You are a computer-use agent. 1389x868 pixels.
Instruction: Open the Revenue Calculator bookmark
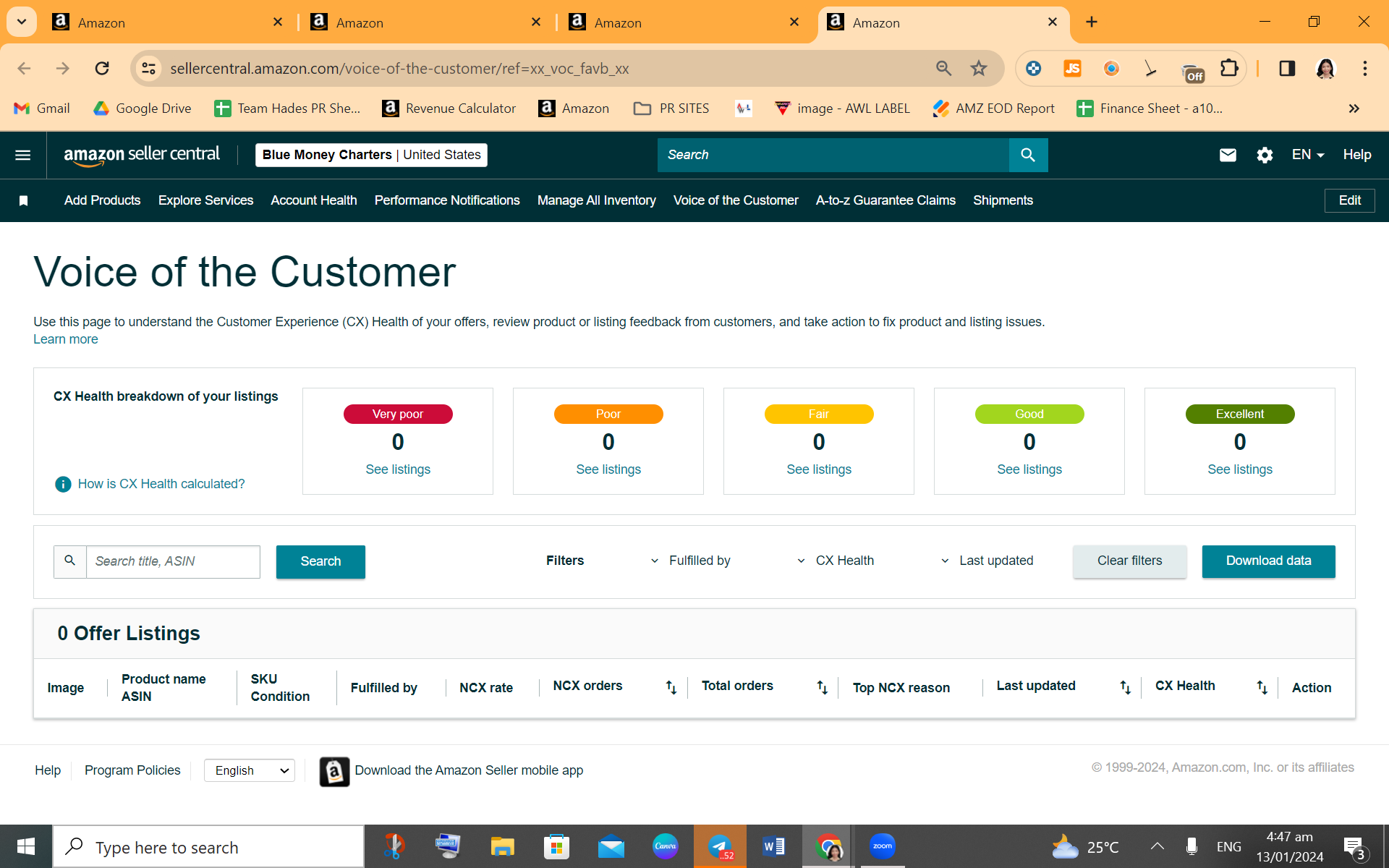tap(449, 109)
